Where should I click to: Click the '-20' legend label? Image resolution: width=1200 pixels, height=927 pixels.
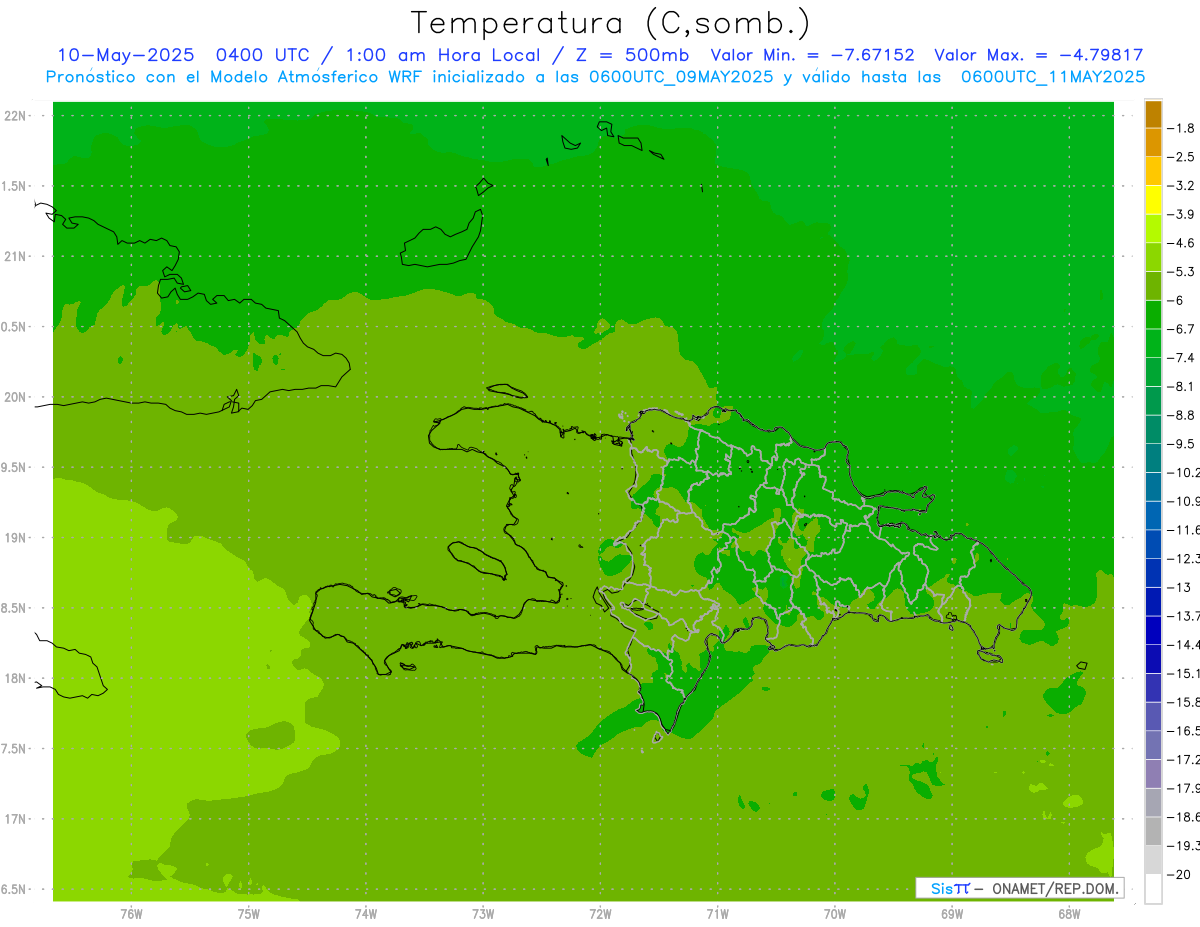coord(1180,874)
